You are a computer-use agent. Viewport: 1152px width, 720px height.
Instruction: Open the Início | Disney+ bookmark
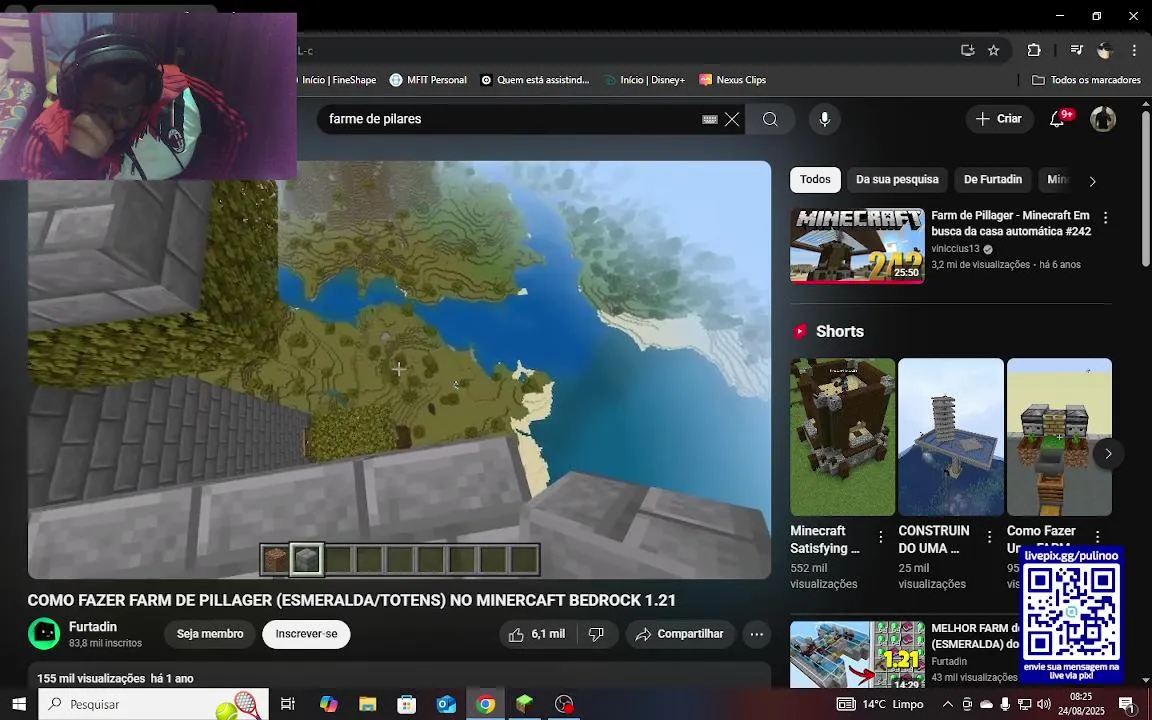pos(644,79)
